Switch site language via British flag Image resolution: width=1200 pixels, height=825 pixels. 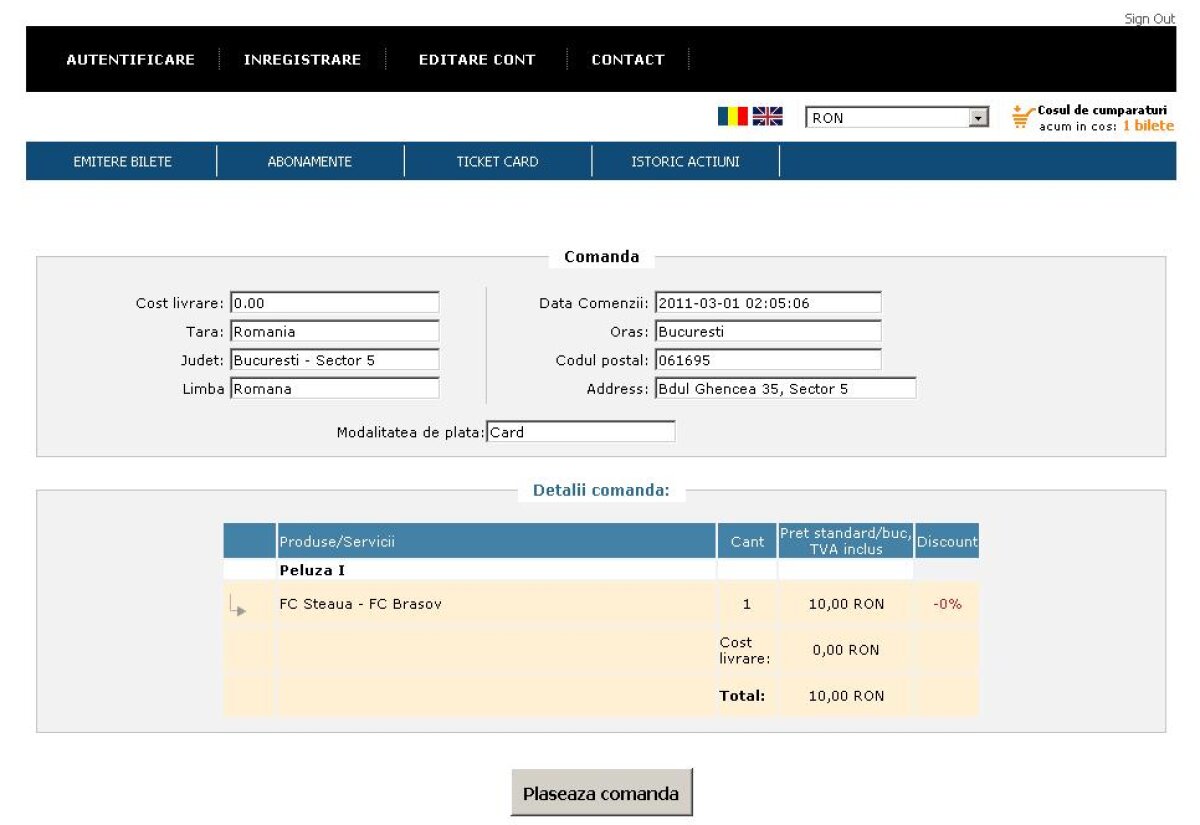[x=766, y=115]
